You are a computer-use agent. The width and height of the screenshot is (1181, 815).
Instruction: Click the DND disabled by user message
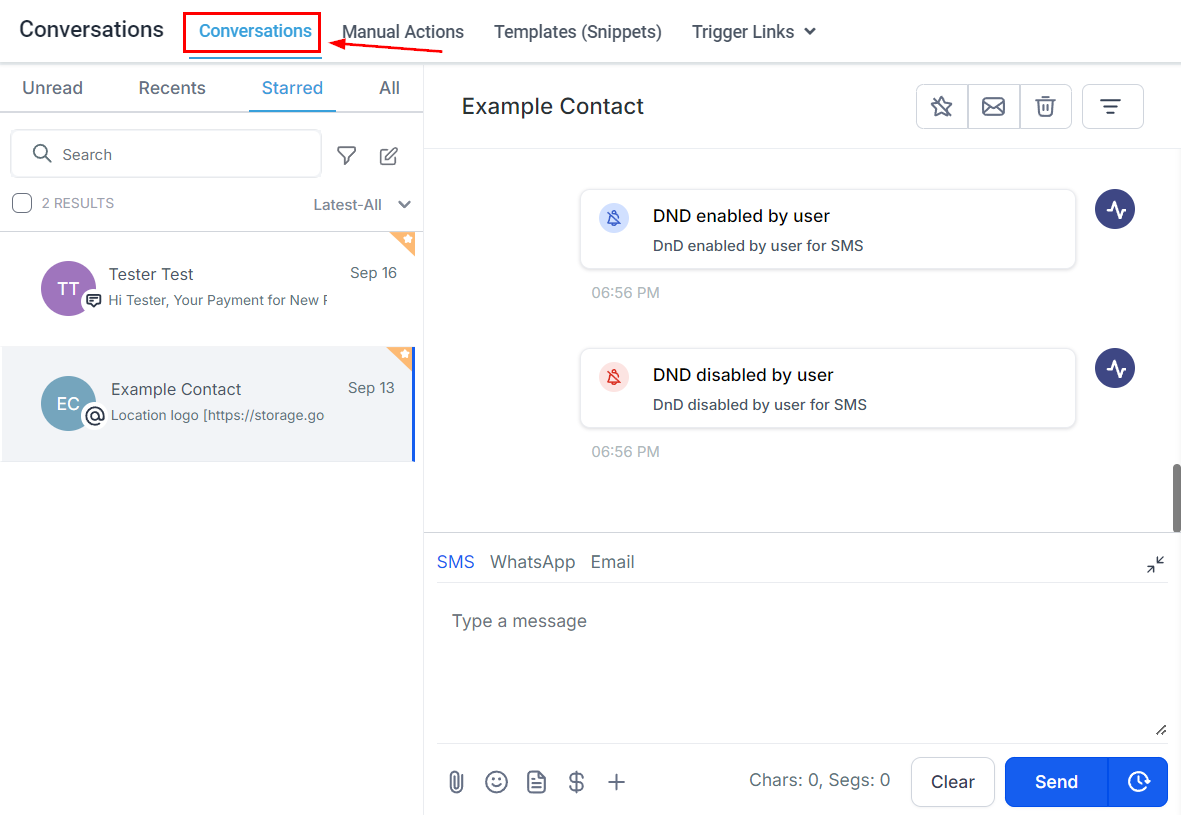tap(827, 388)
